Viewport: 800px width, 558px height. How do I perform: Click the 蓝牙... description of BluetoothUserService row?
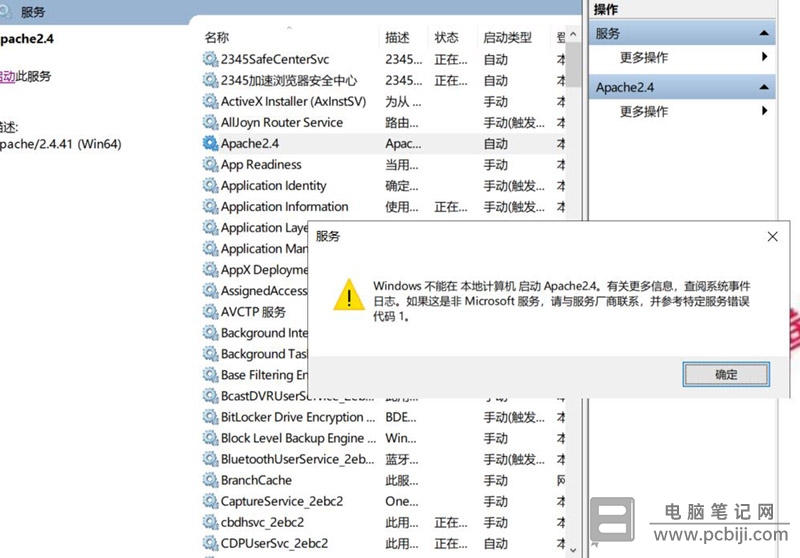point(402,459)
